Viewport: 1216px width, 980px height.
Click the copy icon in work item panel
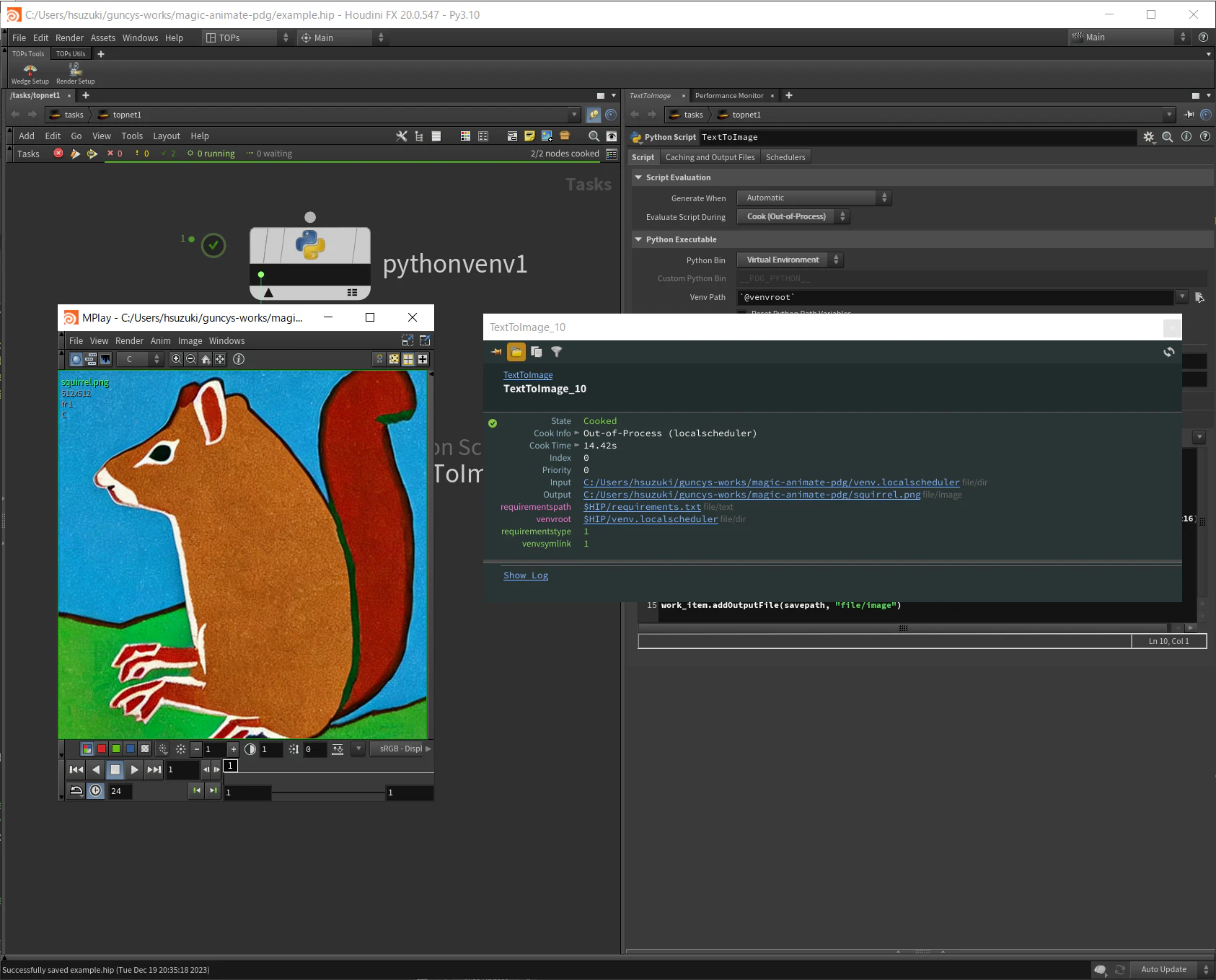(x=536, y=352)
